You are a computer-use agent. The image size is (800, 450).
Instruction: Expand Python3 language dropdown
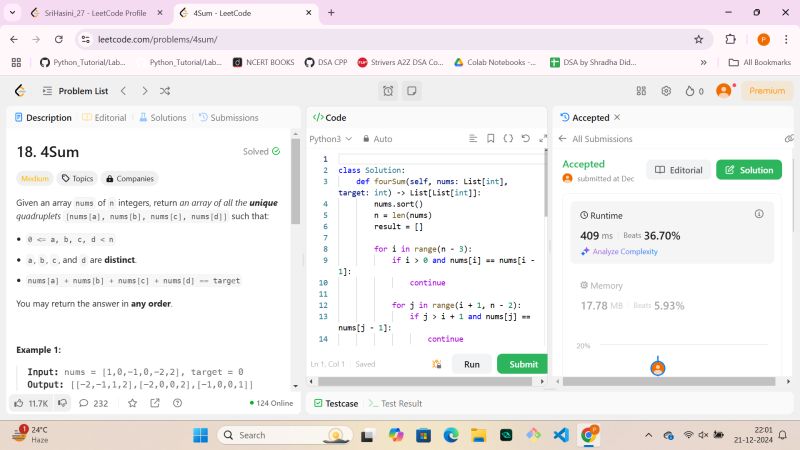pos(330,139)
